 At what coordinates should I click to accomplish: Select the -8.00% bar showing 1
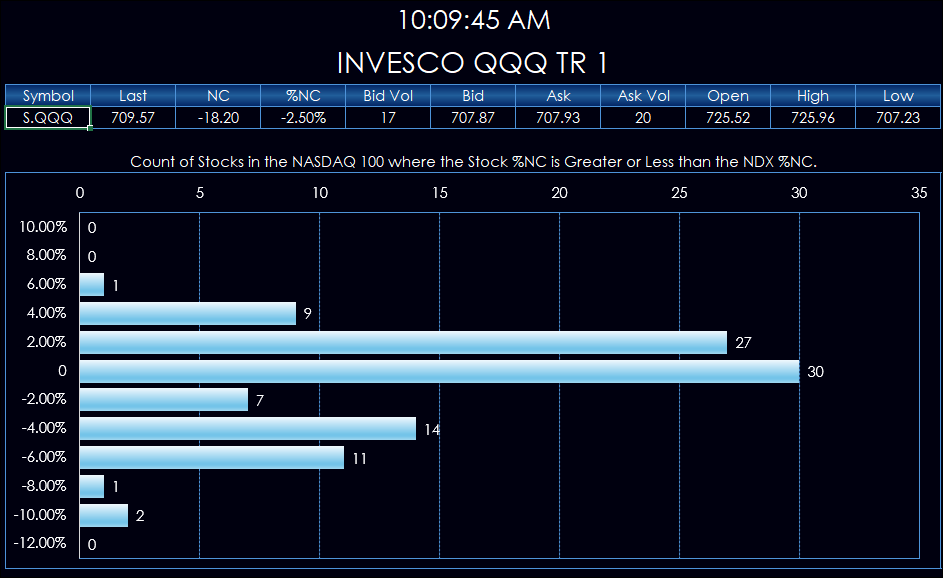point(92,486)
